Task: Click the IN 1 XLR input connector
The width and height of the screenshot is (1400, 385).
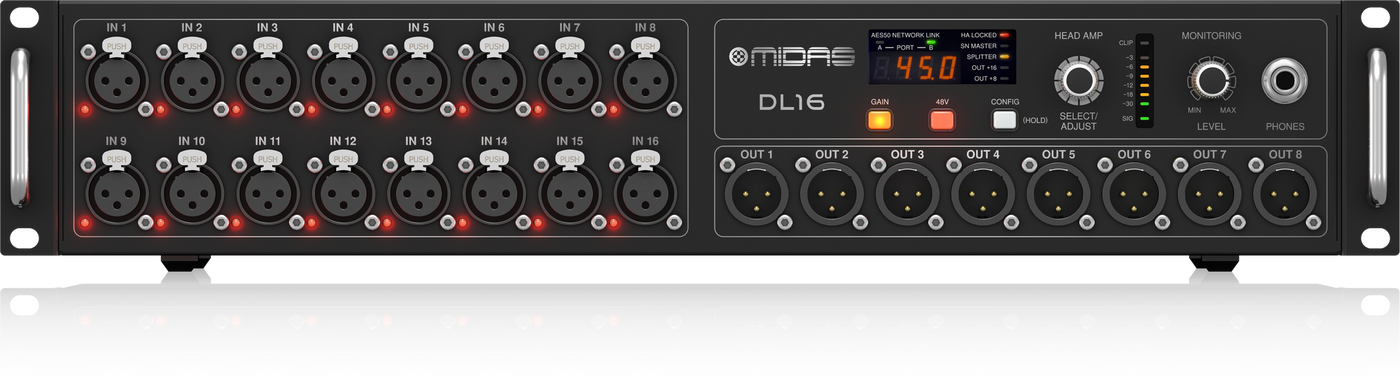Action: pyautogui.click(x=117, y=80)
